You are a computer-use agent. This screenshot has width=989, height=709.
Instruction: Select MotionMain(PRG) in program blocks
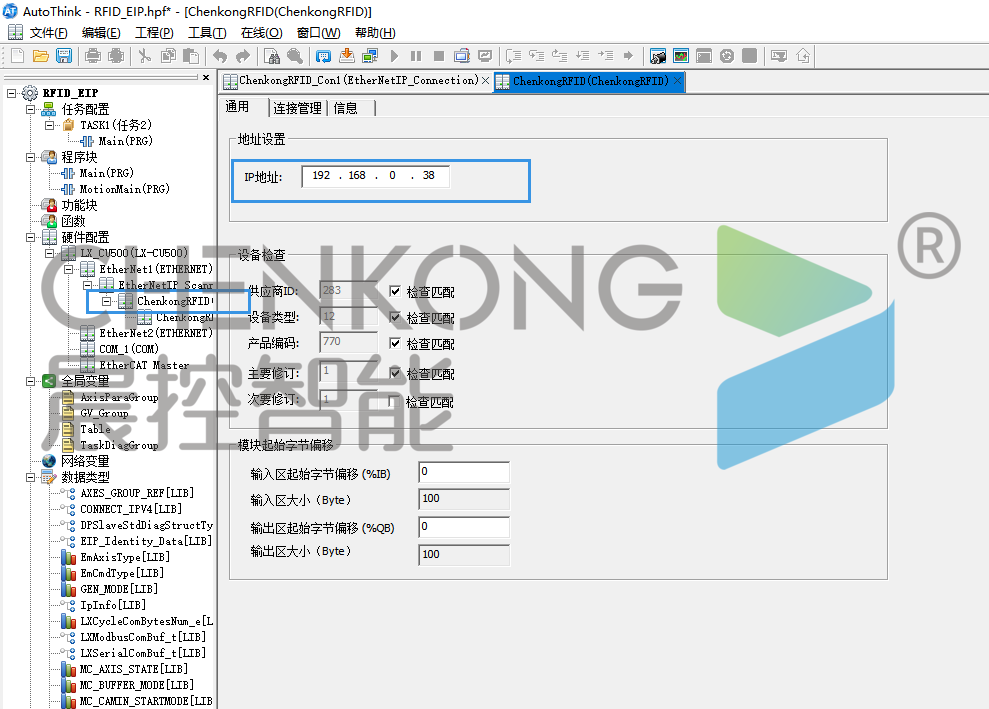click(124, 189)
